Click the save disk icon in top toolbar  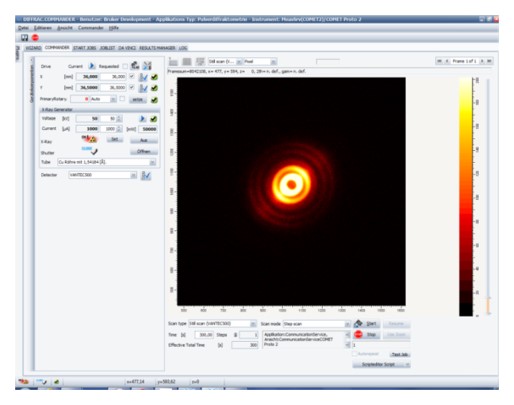tap(24, 38)
